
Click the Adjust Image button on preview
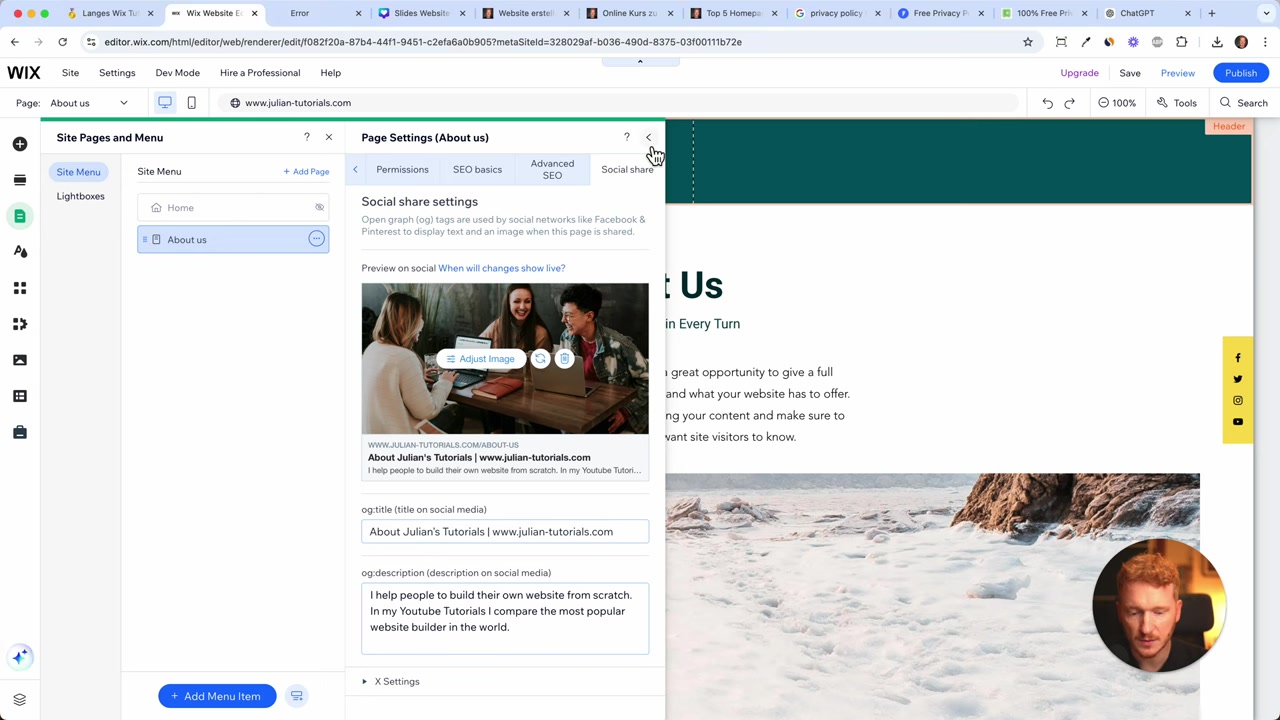[x=480, y=359]
